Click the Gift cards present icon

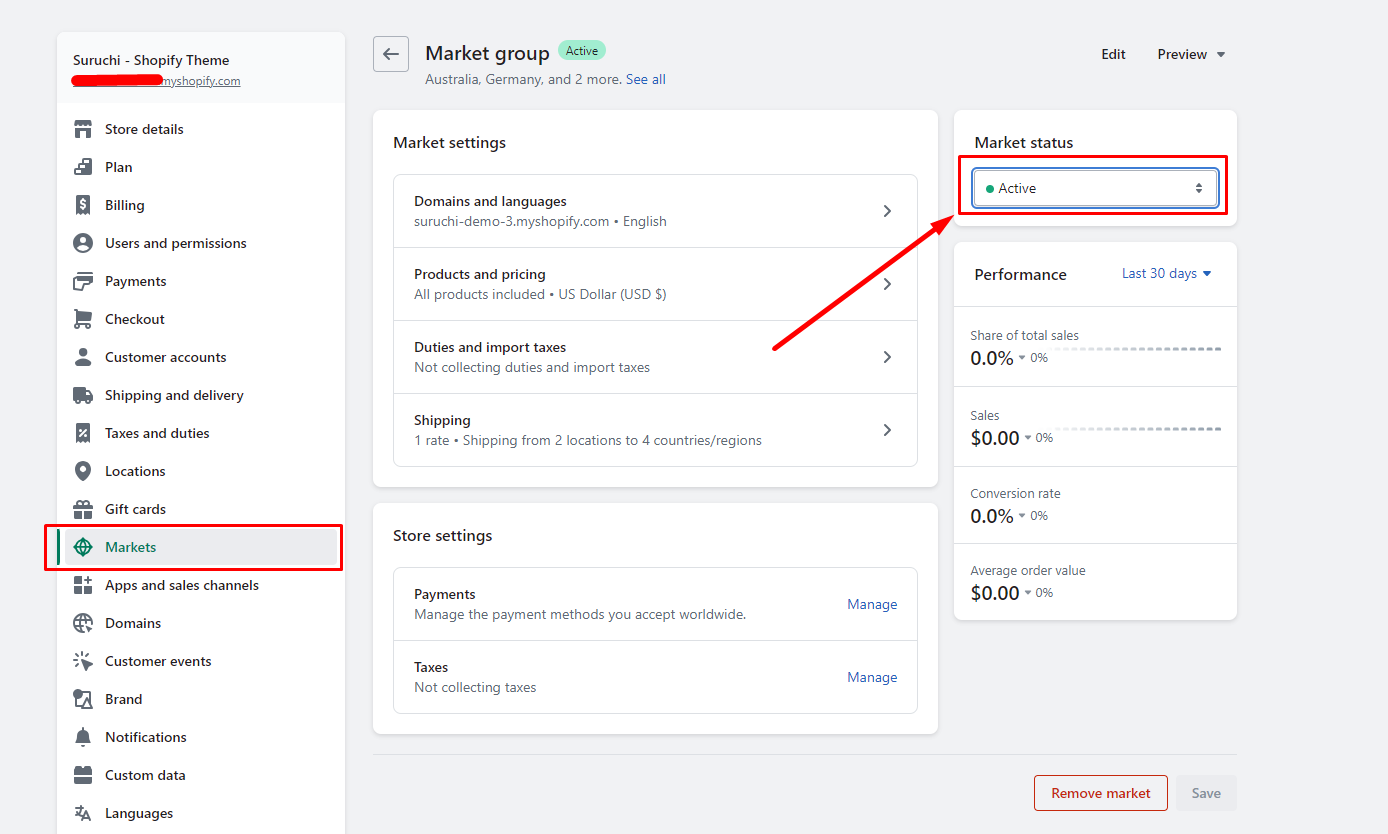tap(83, 509)
